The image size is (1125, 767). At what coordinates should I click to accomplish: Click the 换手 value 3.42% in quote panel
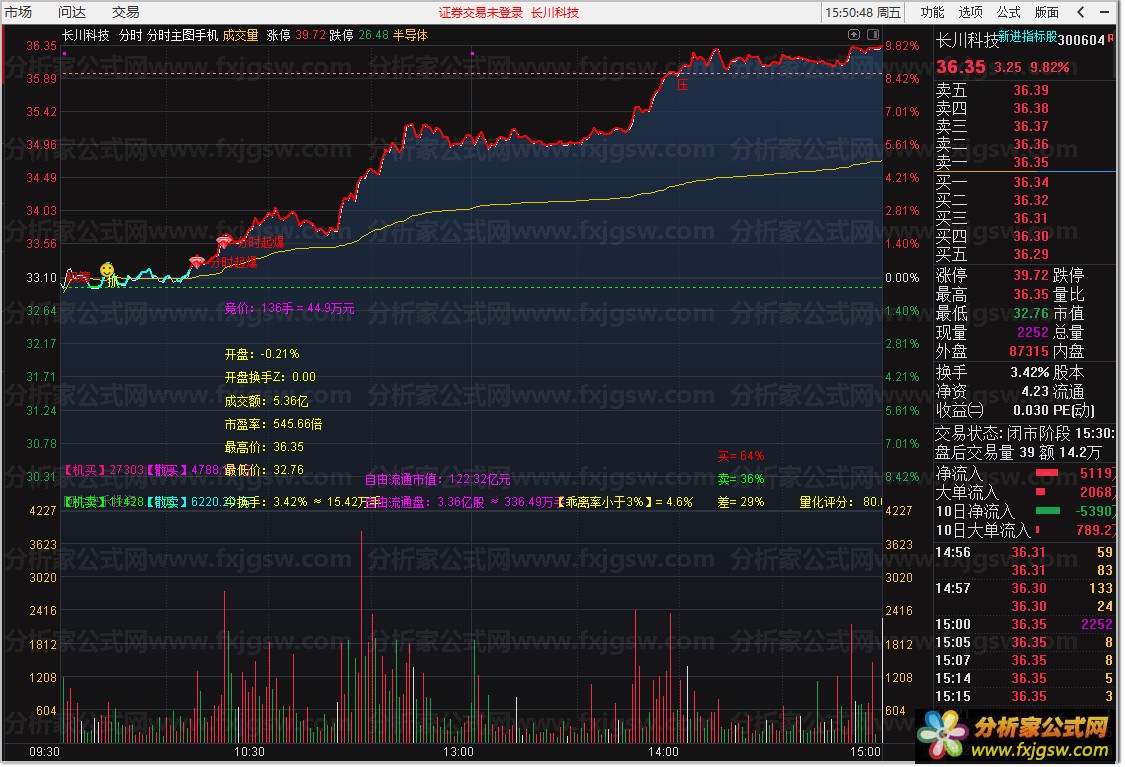click(x=1030, y=372)
